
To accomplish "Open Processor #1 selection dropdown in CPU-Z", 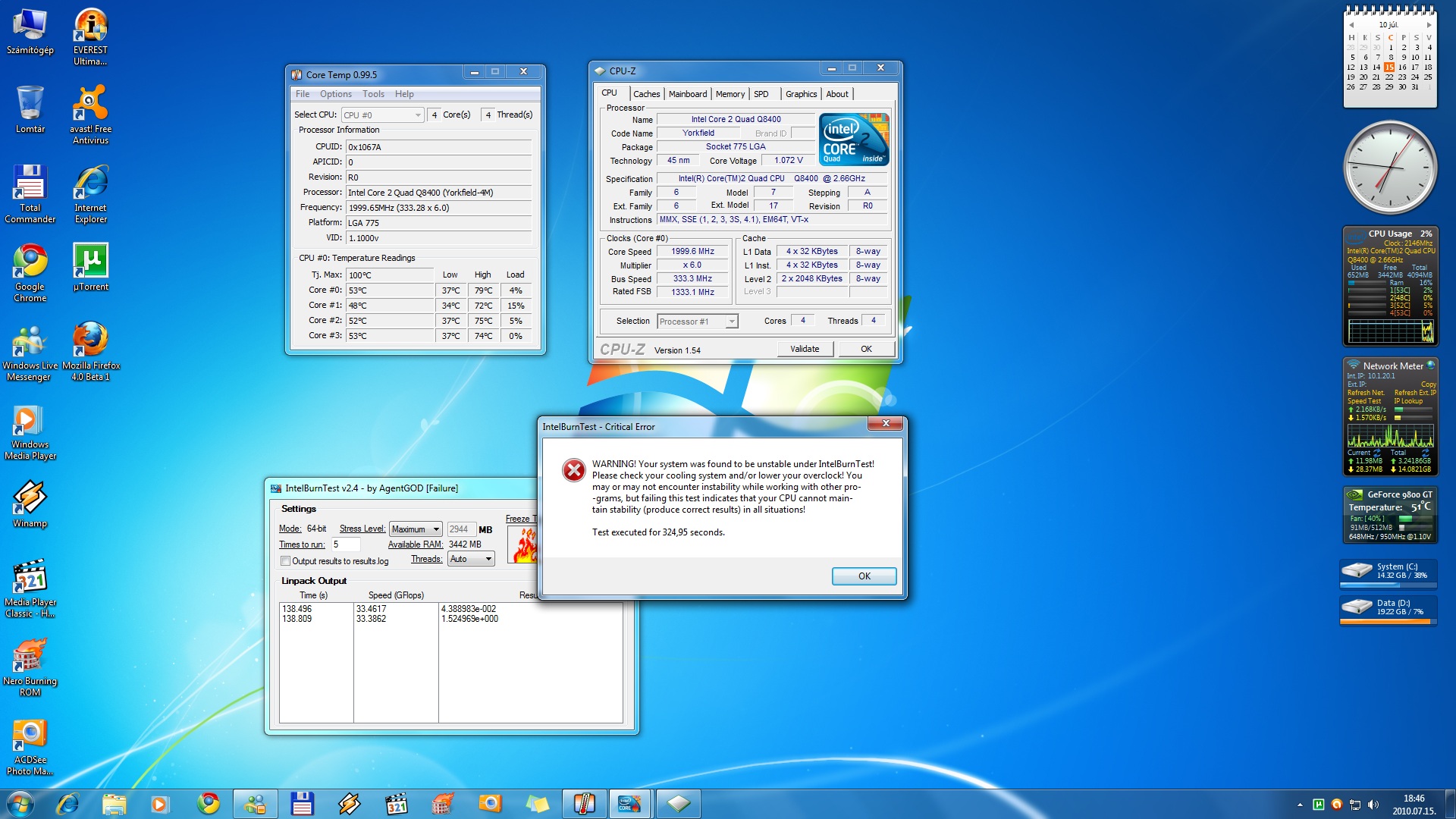I will click(697, 322).
